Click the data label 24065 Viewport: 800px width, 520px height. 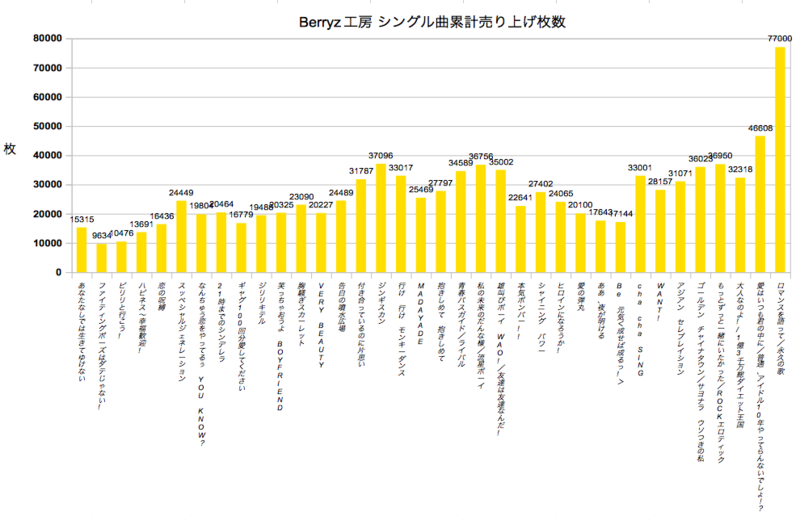(x=561, y=193)
